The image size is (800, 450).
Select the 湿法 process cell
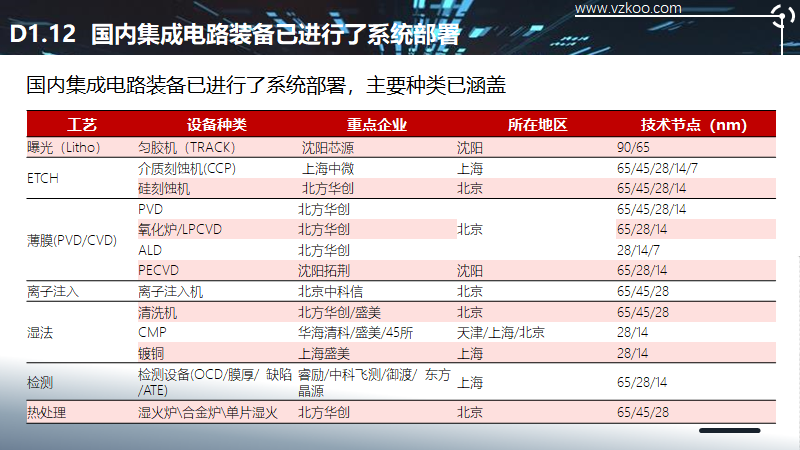(x=40, y=333)
